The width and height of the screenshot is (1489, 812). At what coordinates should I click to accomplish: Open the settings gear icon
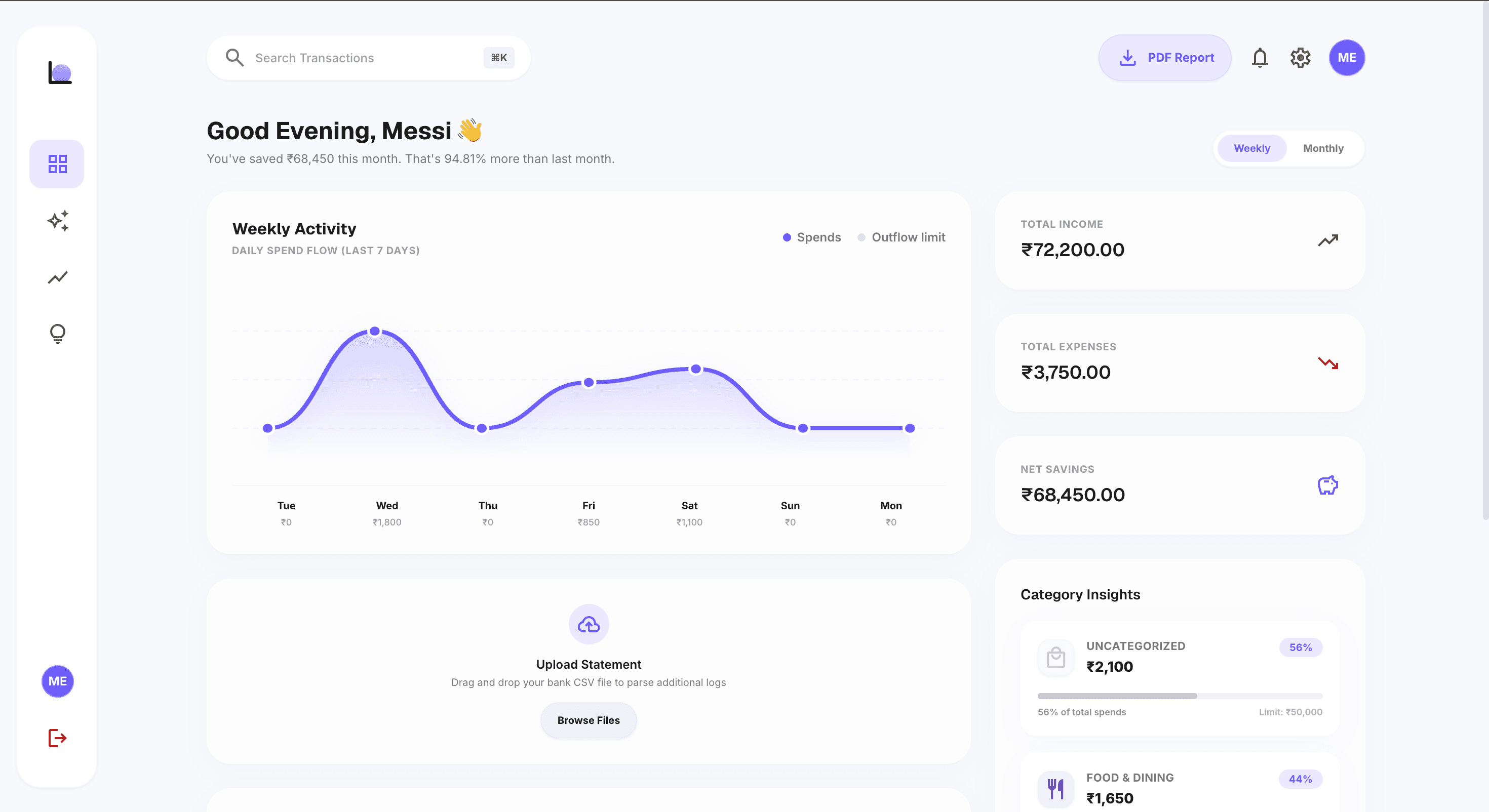(x=1300, y=57)
